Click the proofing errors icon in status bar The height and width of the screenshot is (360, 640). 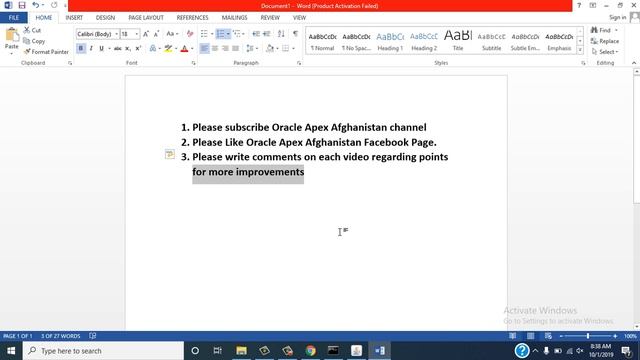[93, 336]
